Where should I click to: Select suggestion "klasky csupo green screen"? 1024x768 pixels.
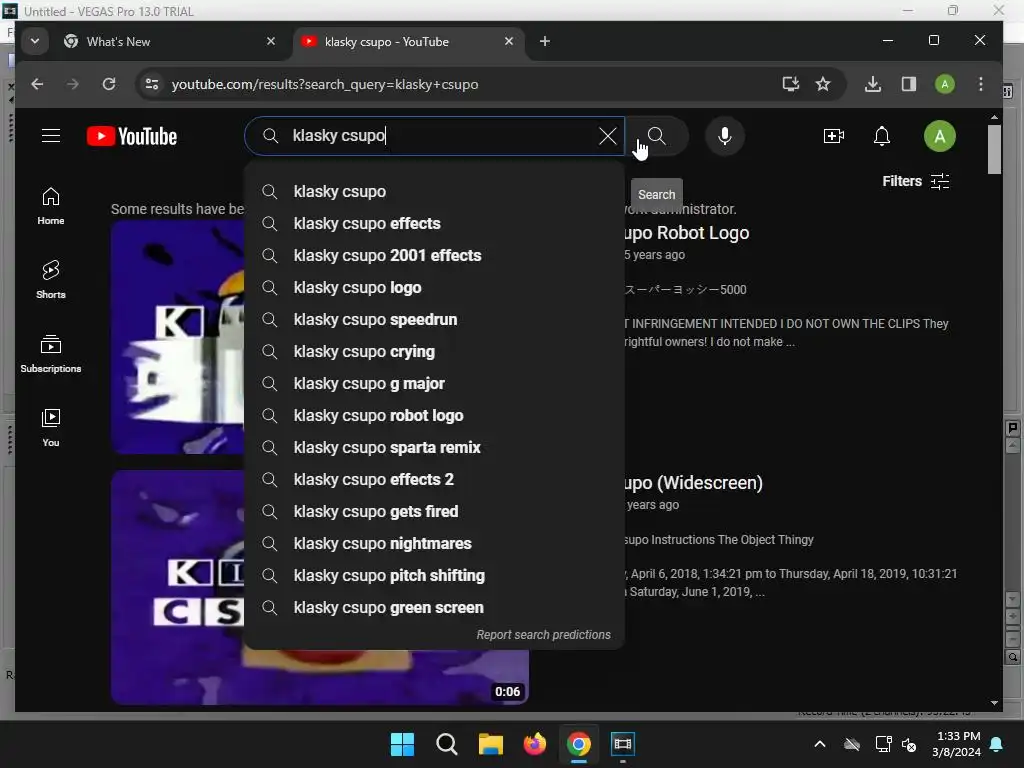tap(434, 607)
